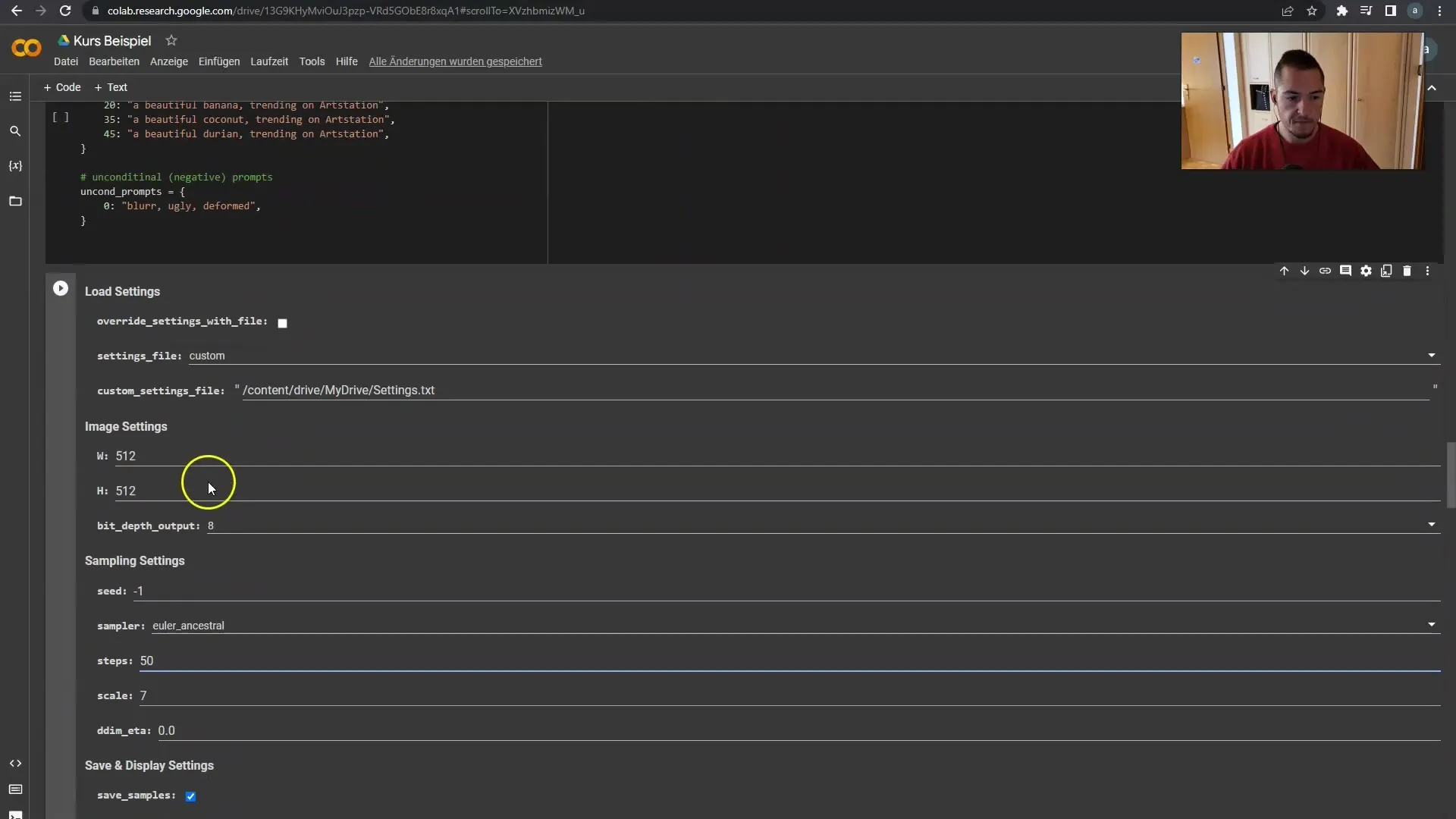This screenshot has height=819, width=1456.
Task: Delete the cell trash icon
Action: [x=1407, y=271]
